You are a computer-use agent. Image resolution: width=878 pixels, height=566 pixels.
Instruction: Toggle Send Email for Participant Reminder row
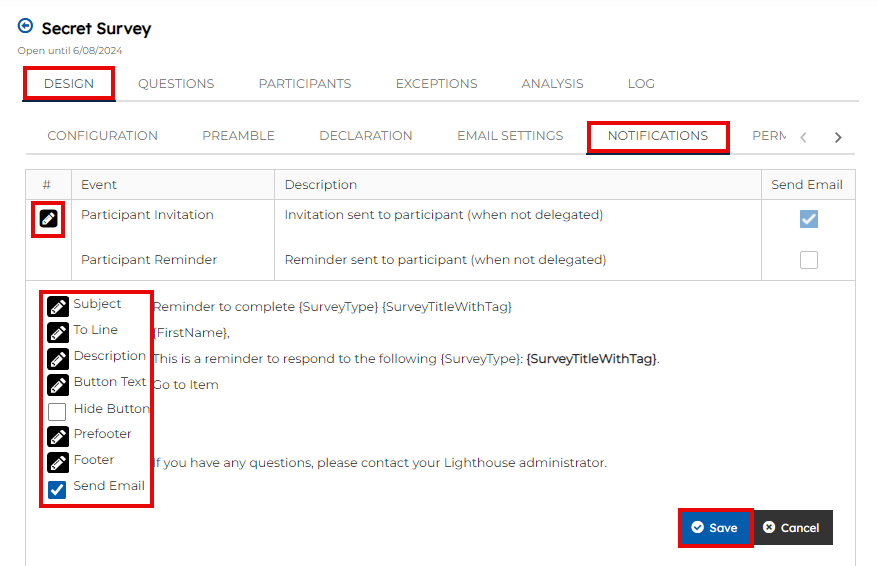click(x=808, y=260)
